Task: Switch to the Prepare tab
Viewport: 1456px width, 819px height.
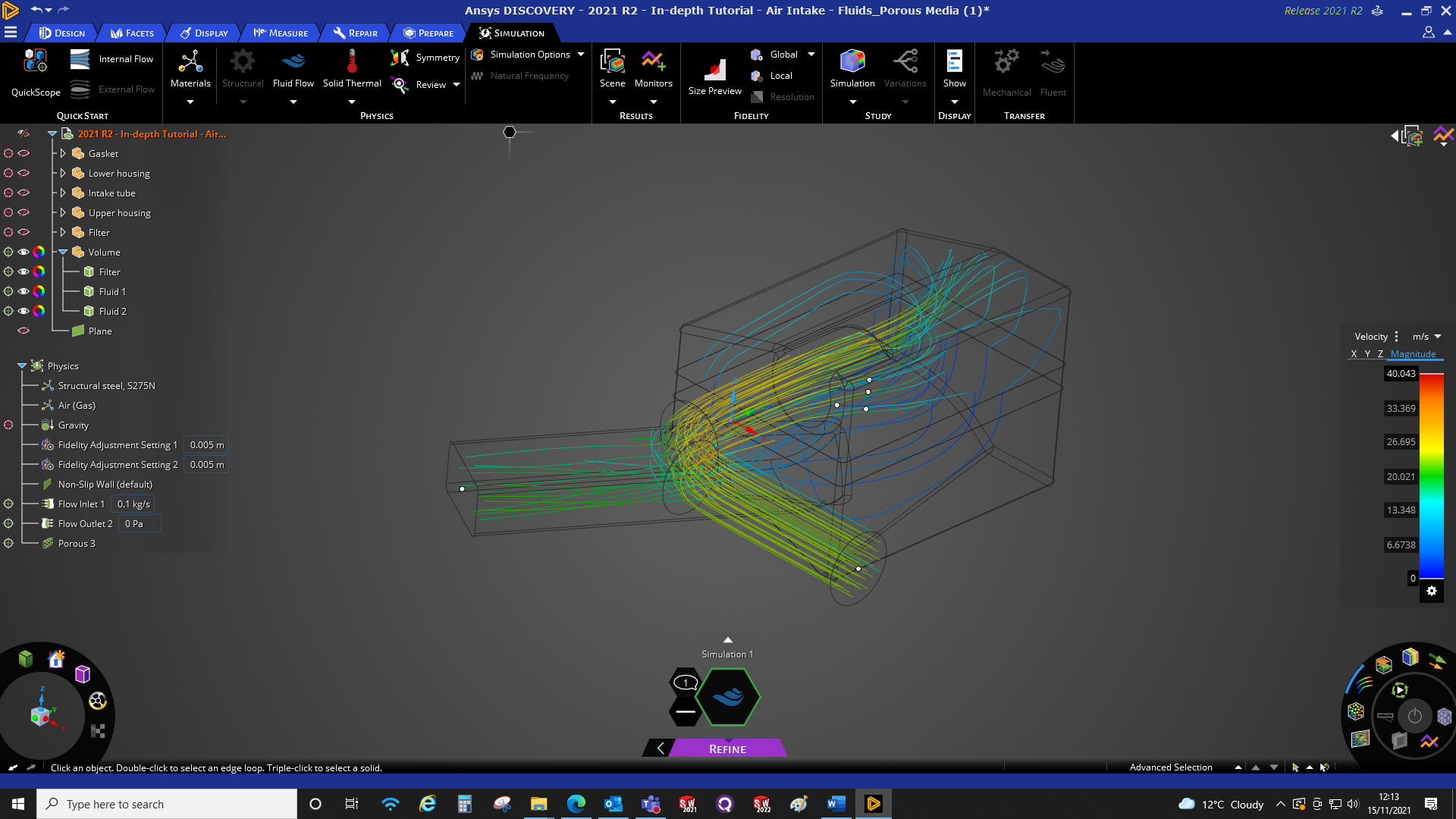Action: tap(428, 33)
